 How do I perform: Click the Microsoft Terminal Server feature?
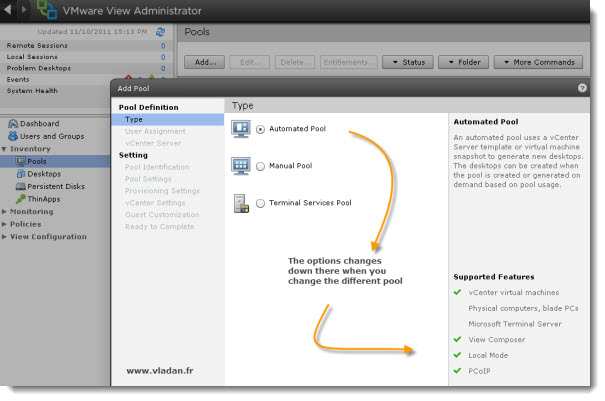pyautogui.click(x=515, y=324)
